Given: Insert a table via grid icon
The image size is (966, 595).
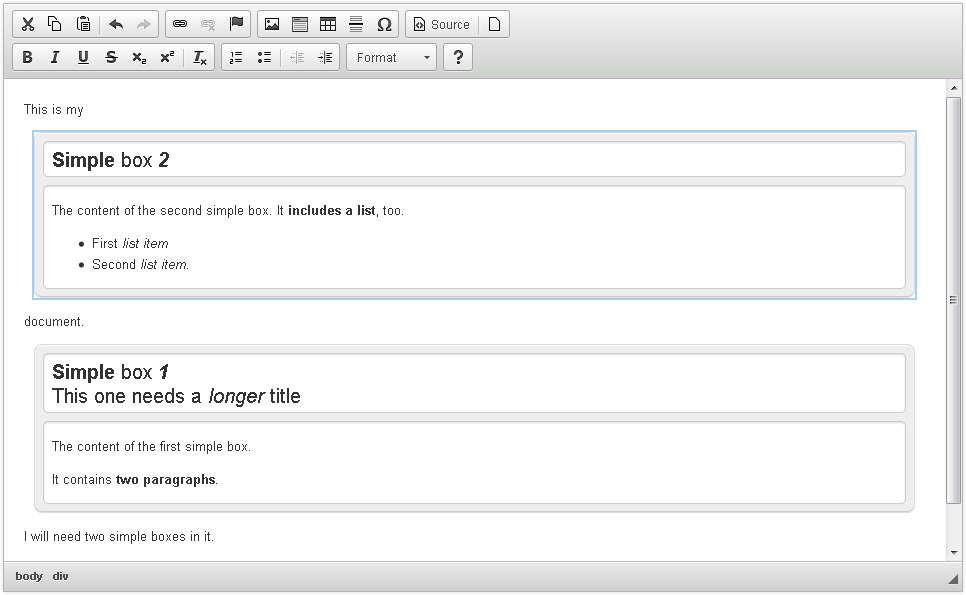Looking at the screenshot, I should click(328, 24).
